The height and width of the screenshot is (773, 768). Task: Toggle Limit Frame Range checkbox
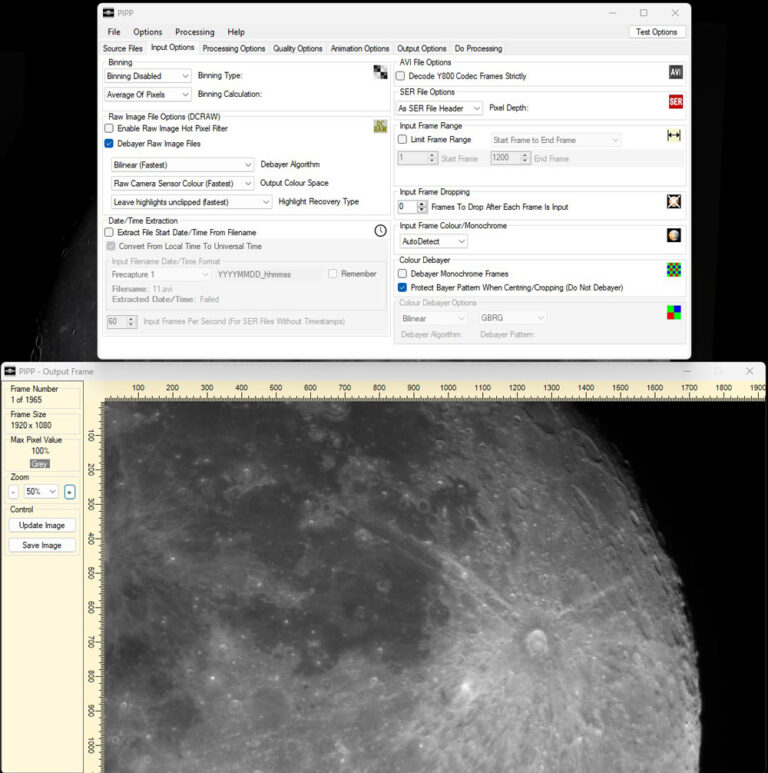(x=402, y=140)
